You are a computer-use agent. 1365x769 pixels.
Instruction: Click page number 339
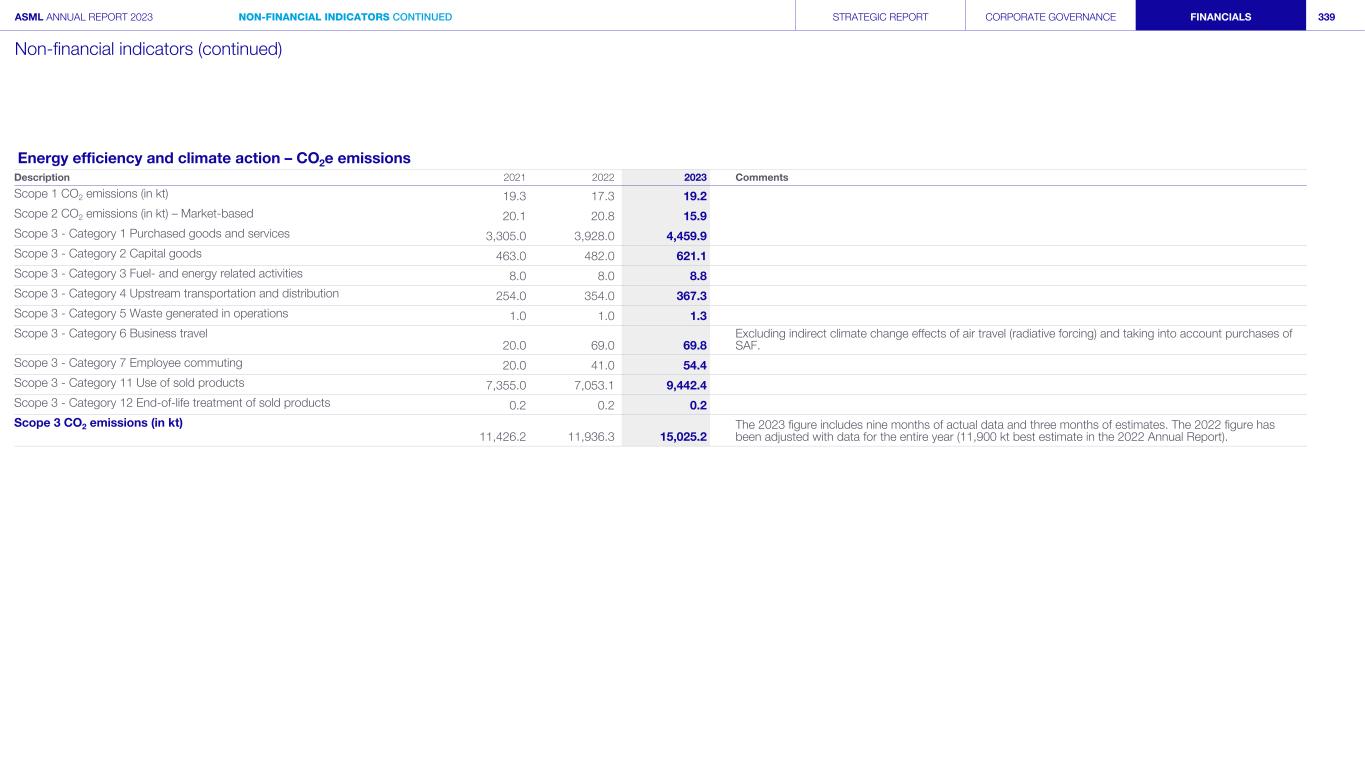[1326, 17]
